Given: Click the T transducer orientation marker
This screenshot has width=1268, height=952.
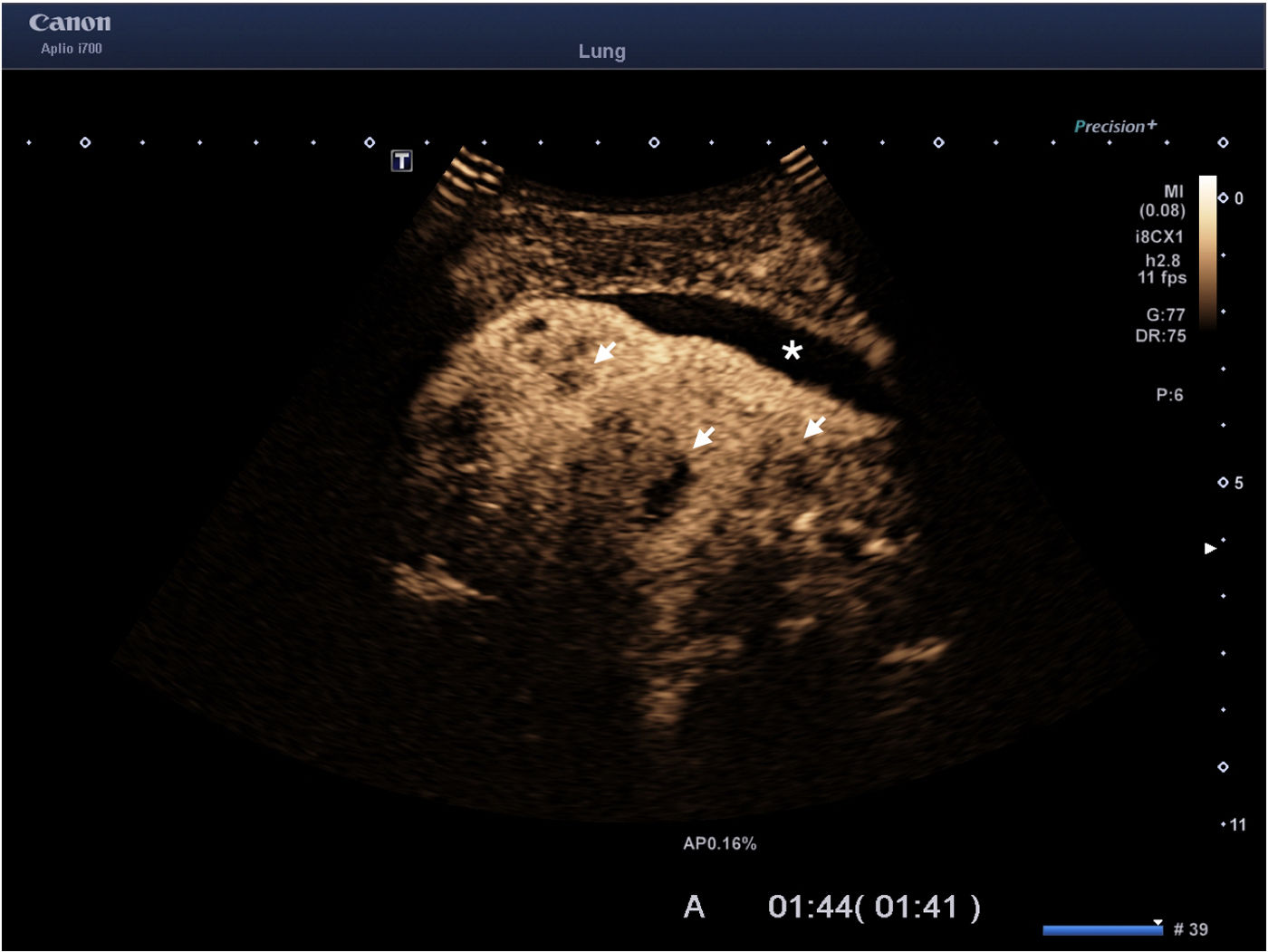Looking at the screenshot, I should [401, 161].
